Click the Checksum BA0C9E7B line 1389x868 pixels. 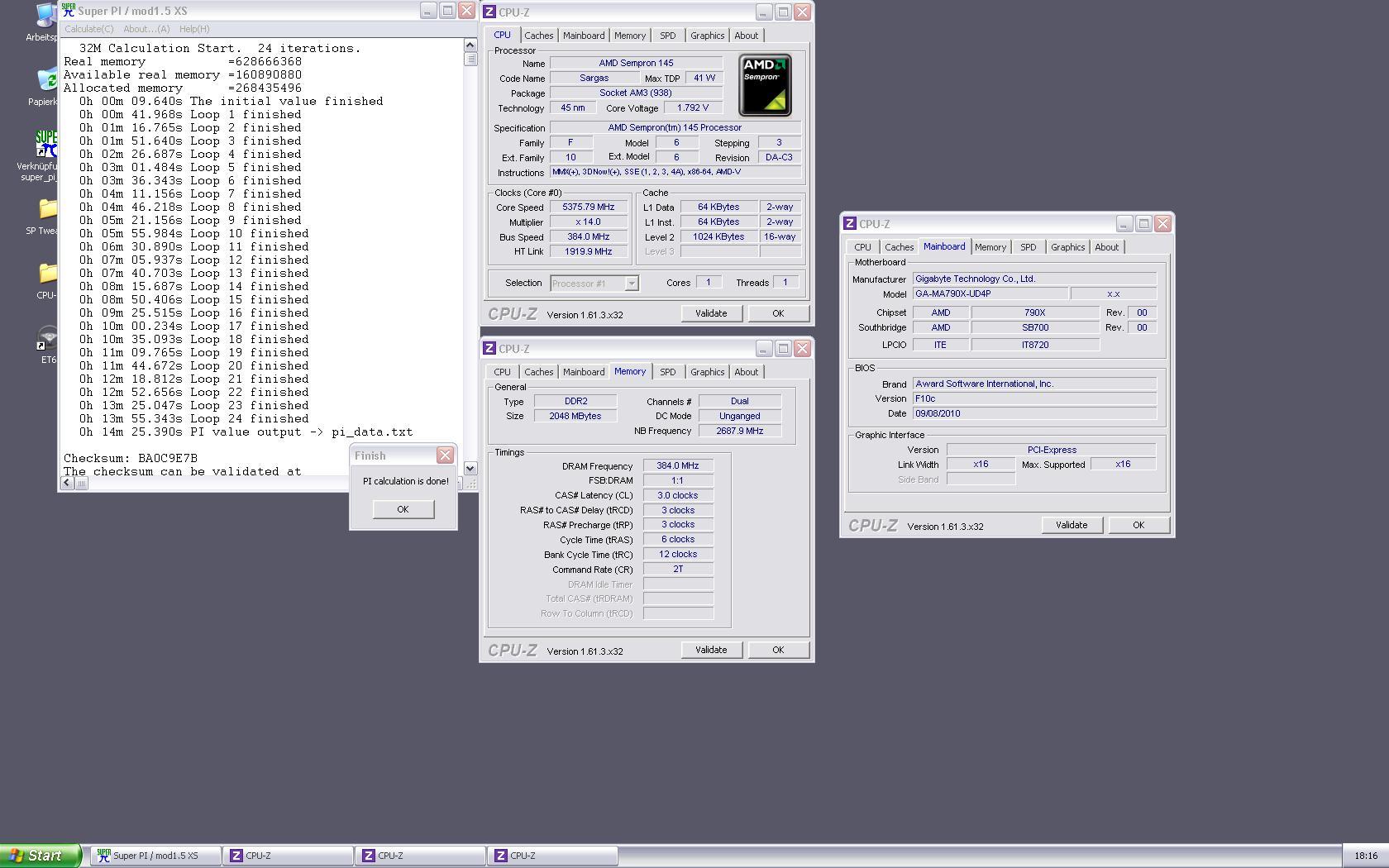tap(131, 458)
